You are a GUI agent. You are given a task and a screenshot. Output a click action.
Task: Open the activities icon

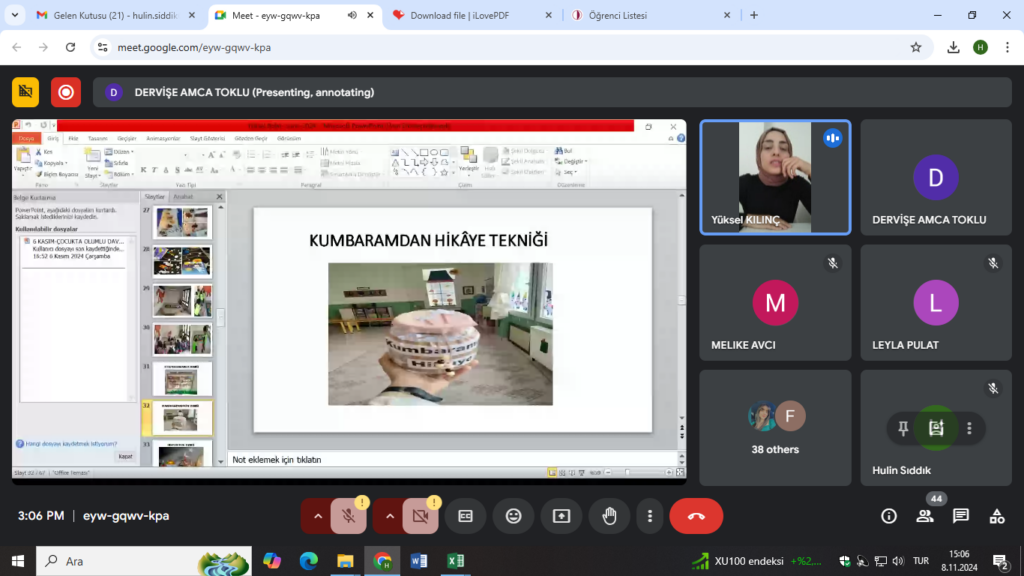pos(997,516)
